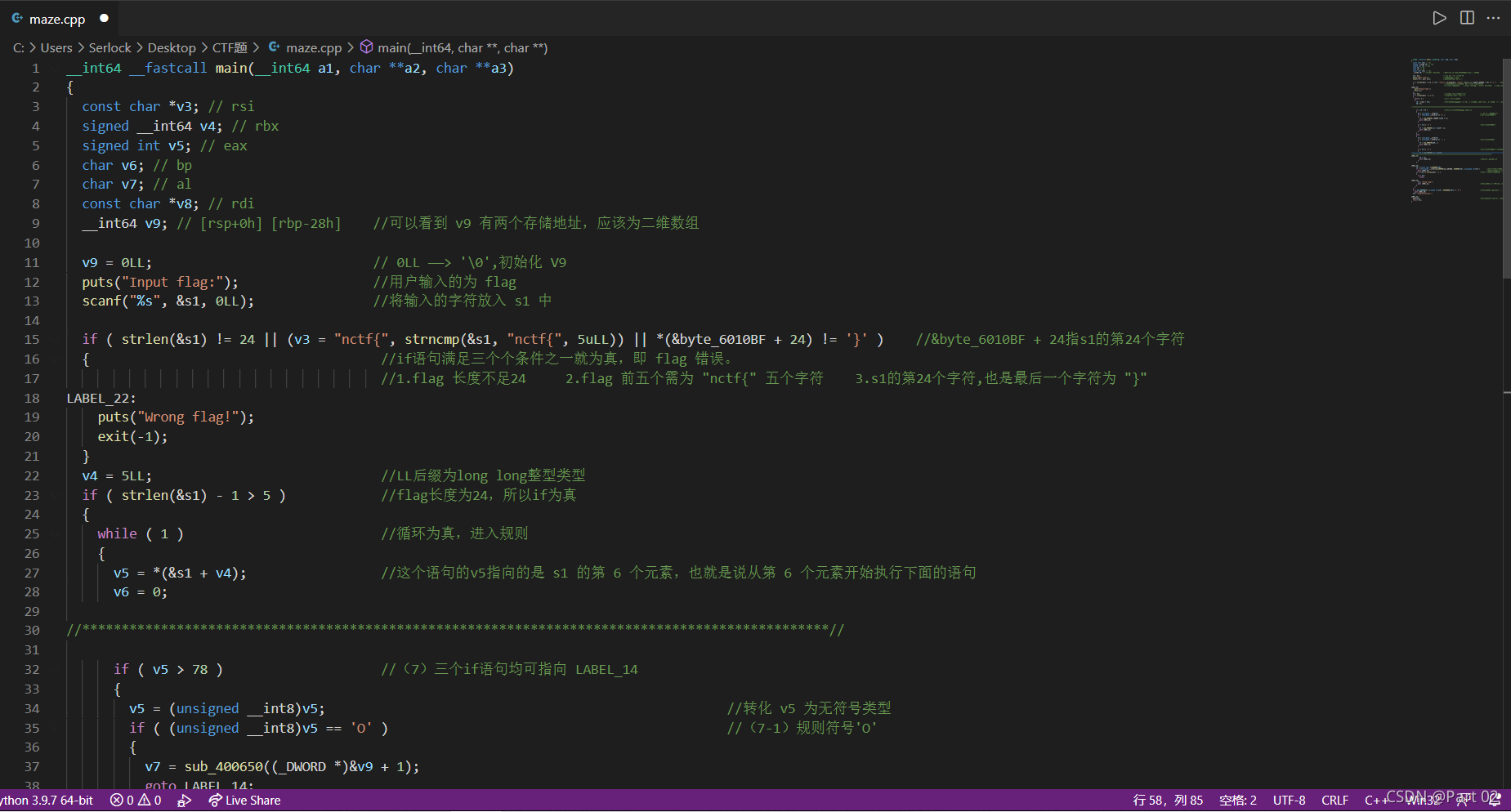View errors and warnings in Problems panel
Viewport: 1511px width, 812px height.
(136, 800)
